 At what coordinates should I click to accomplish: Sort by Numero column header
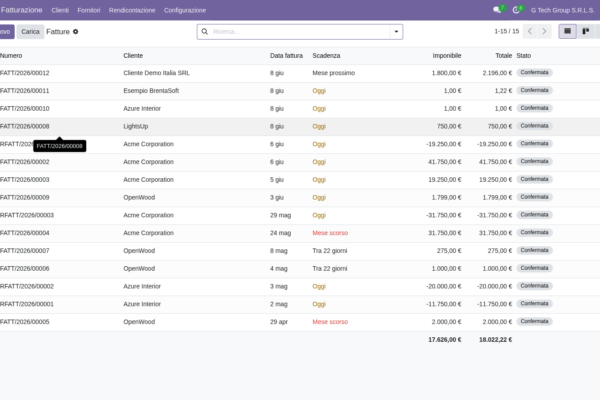(x=11, y=56)
